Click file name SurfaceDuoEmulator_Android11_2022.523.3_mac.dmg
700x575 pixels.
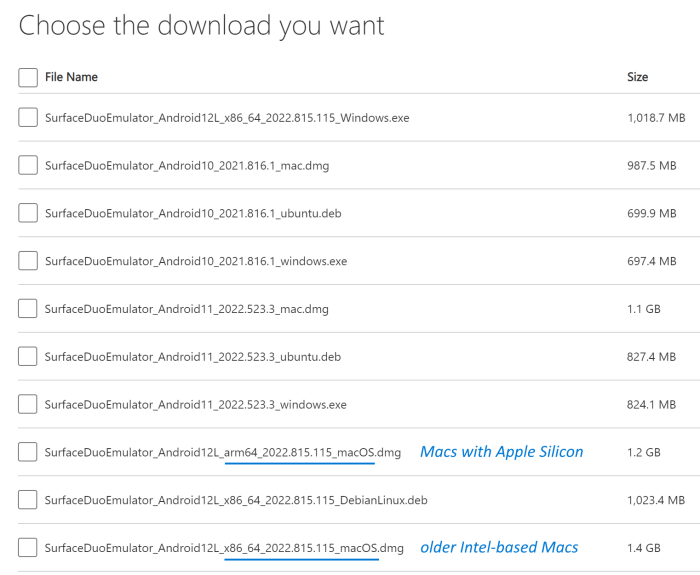coord(187,309)
